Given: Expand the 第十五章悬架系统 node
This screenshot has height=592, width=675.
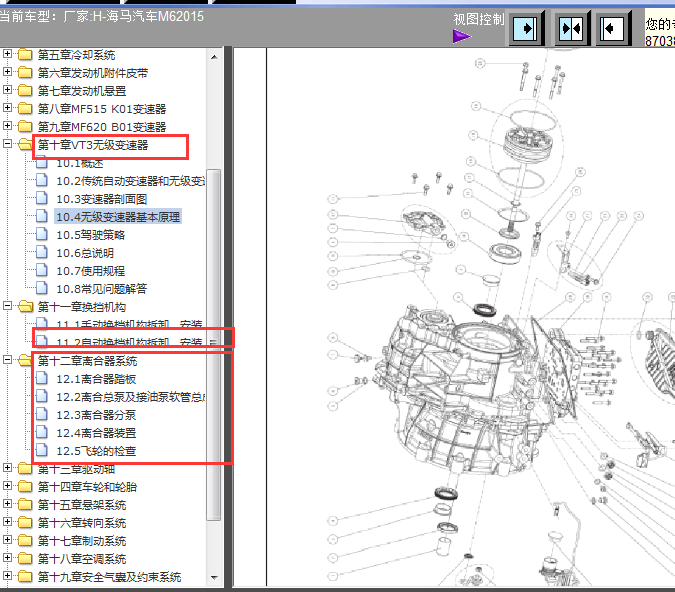Looking at the screenshot, I should point(7,504).
